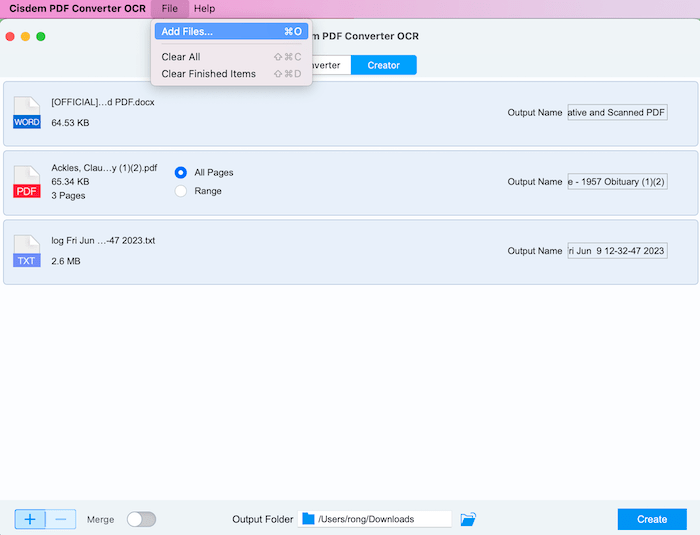Click the 65.34 KB size text
This screenshot has height=535, width=700.
pyautogui.click(x=70, y=182)
